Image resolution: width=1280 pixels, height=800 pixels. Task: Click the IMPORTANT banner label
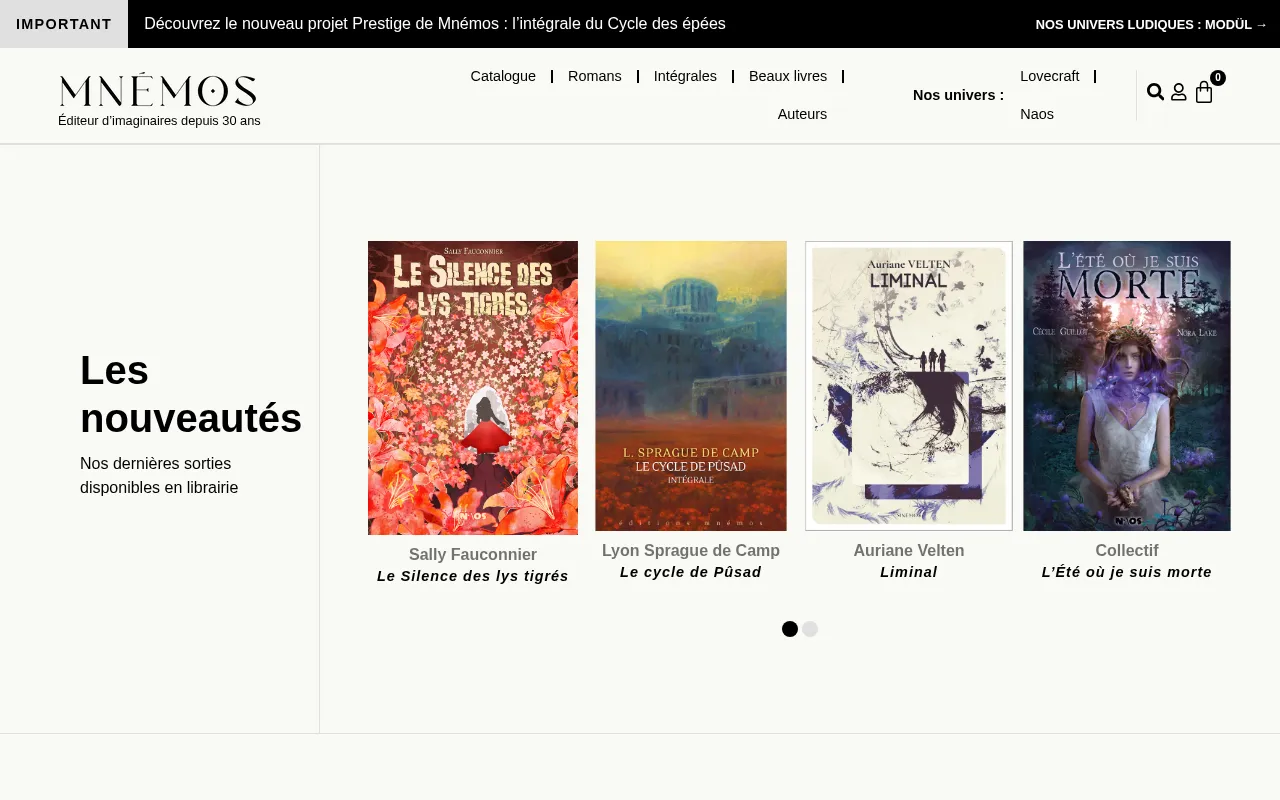64,24
